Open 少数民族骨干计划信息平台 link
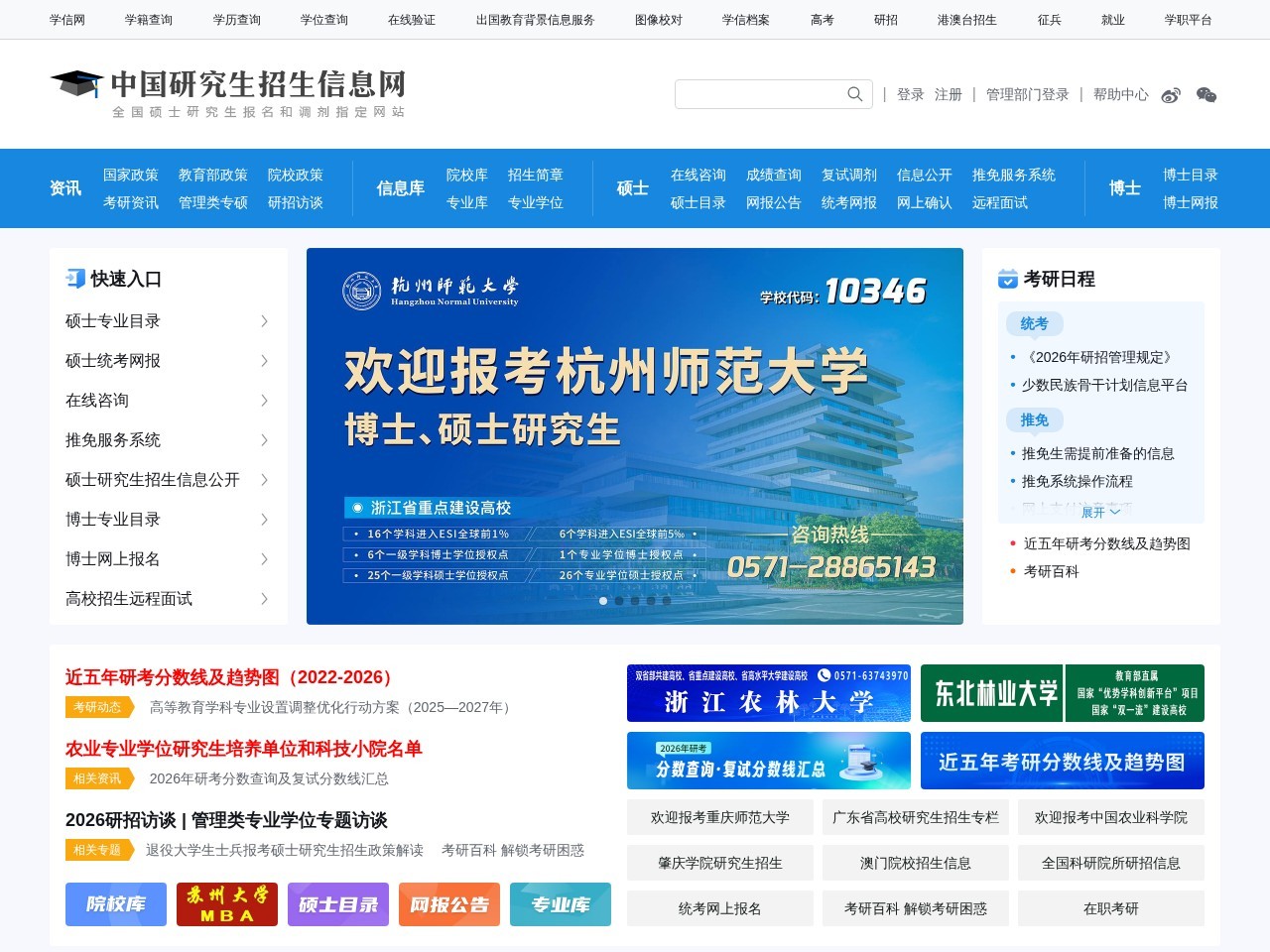This screenshot has height=952, width=1270. (1105, 385)
